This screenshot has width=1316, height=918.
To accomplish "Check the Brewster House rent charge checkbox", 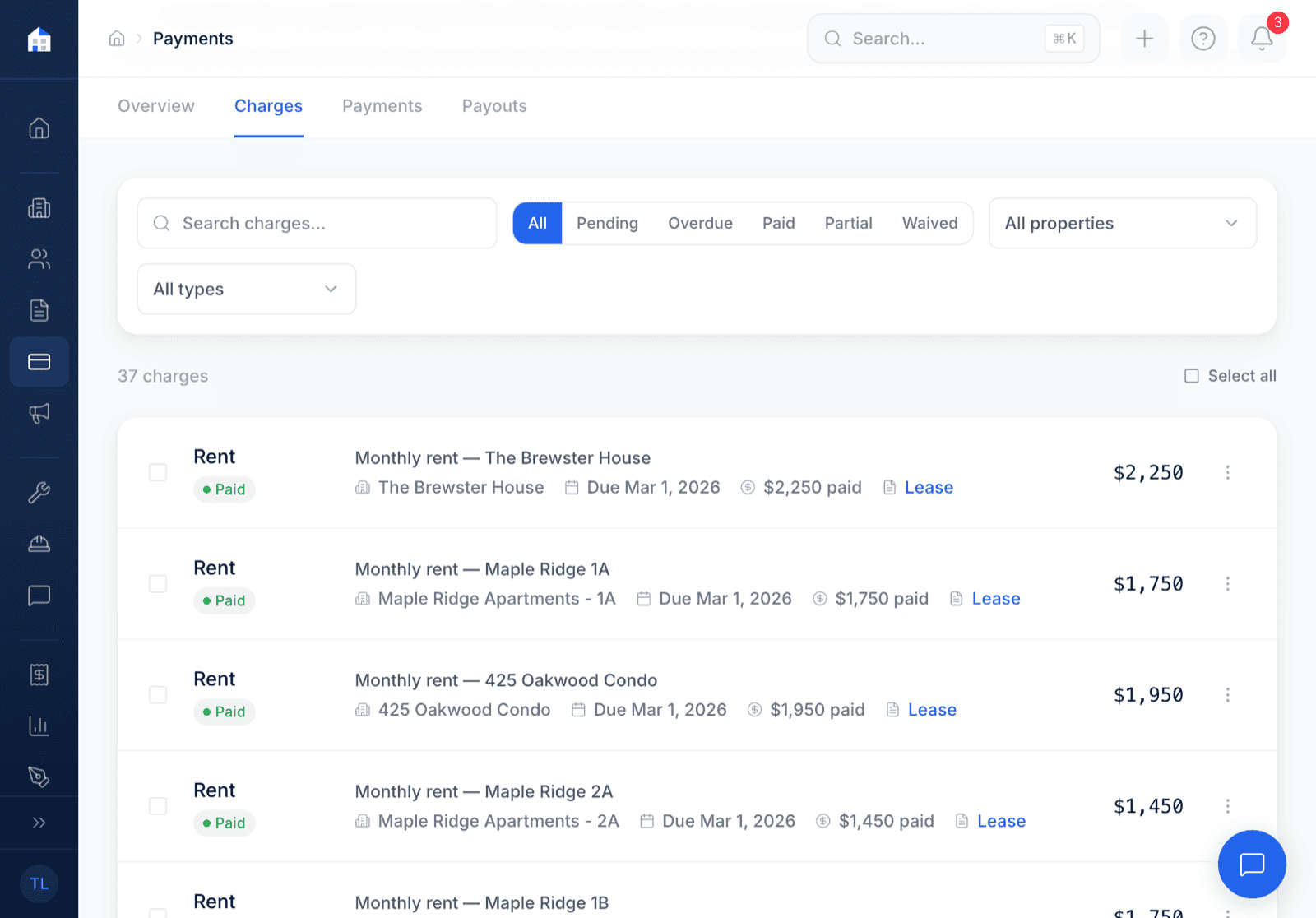I will [157, 472].
